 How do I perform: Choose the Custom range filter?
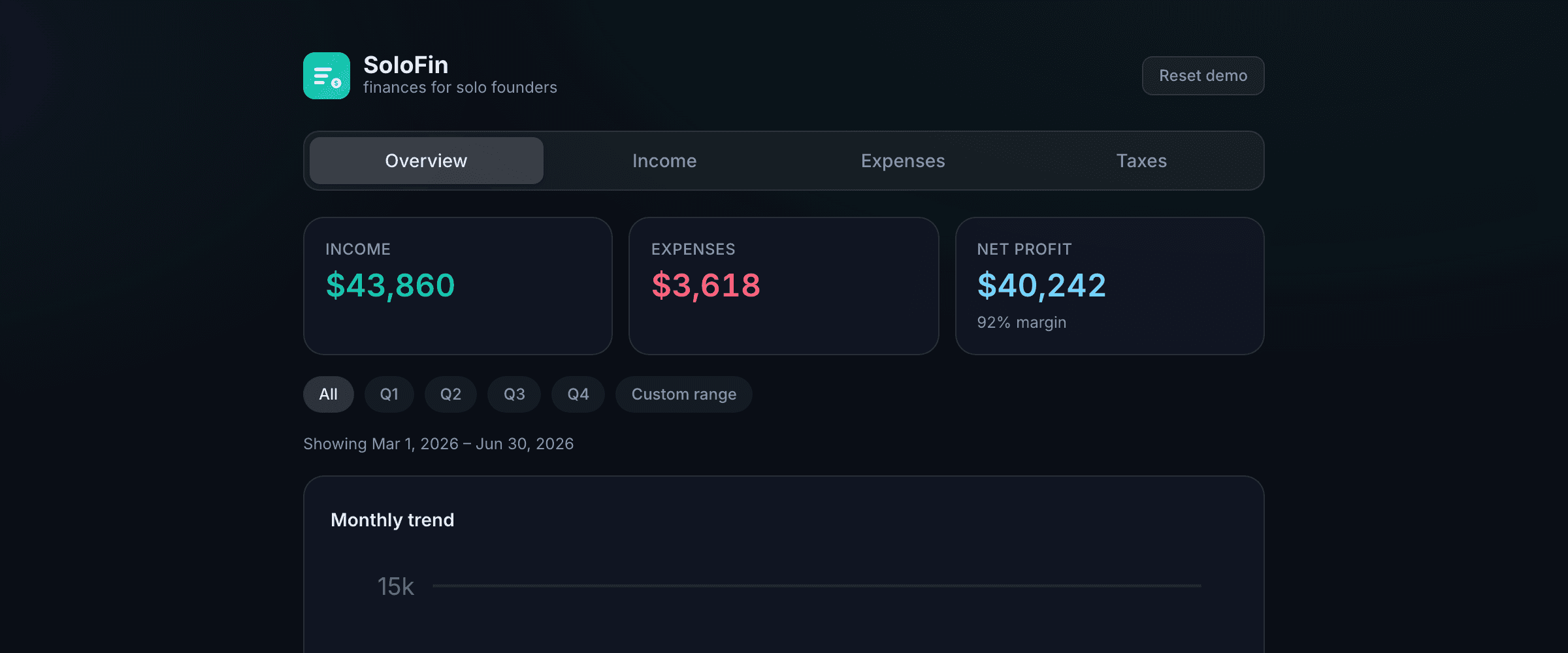[684, 394]
